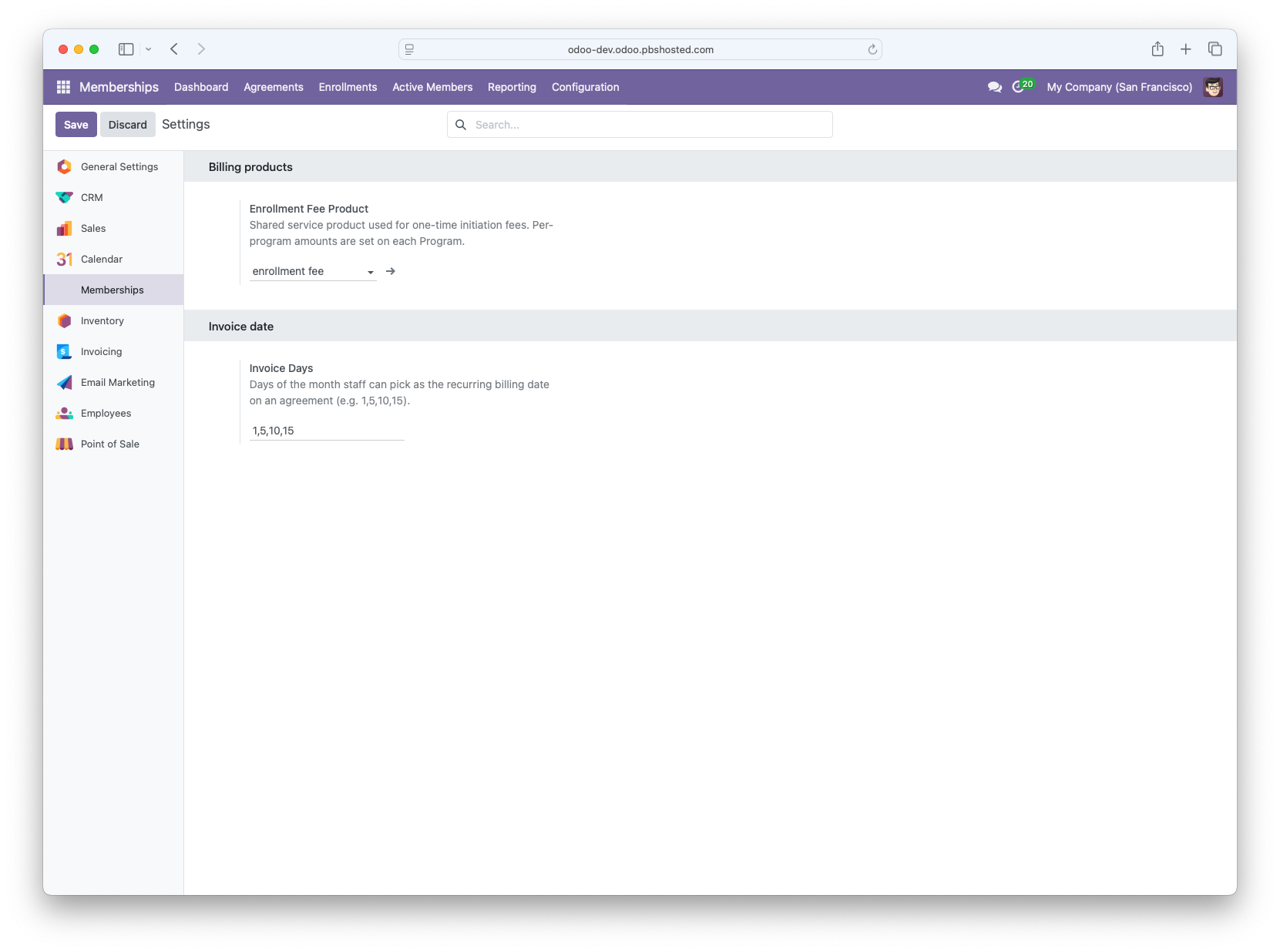Click the Invoice Days input field

click(x=327, y=431)
